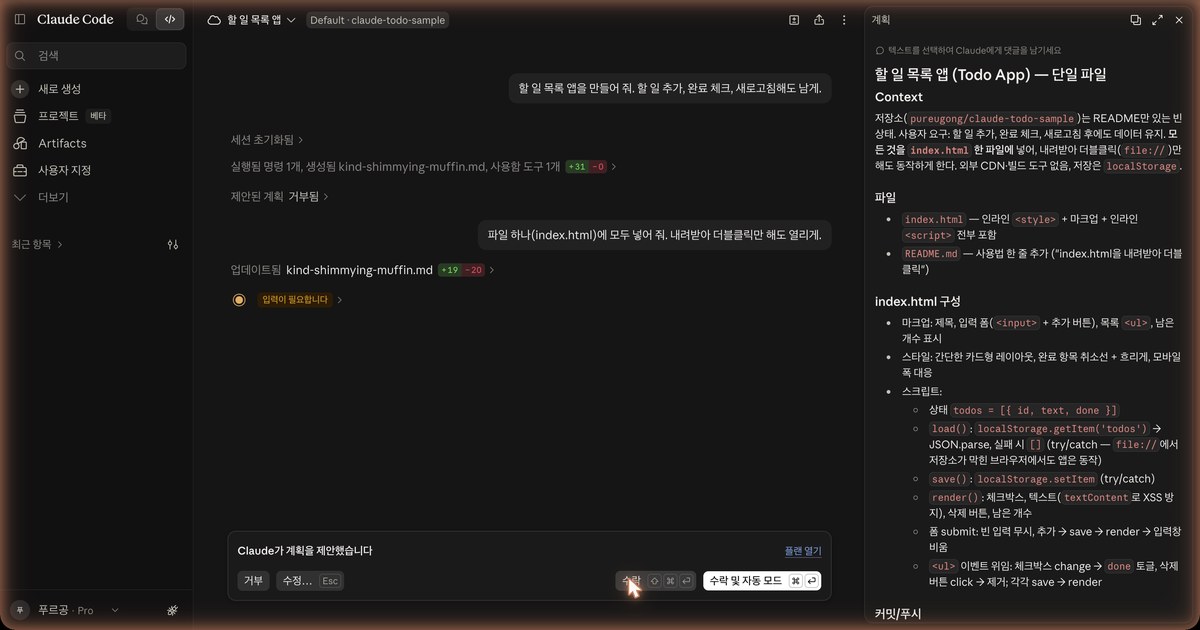Click the dotted circle icon in the header
The height and width of the screenshot is (630, 1200).
(845, 20)
